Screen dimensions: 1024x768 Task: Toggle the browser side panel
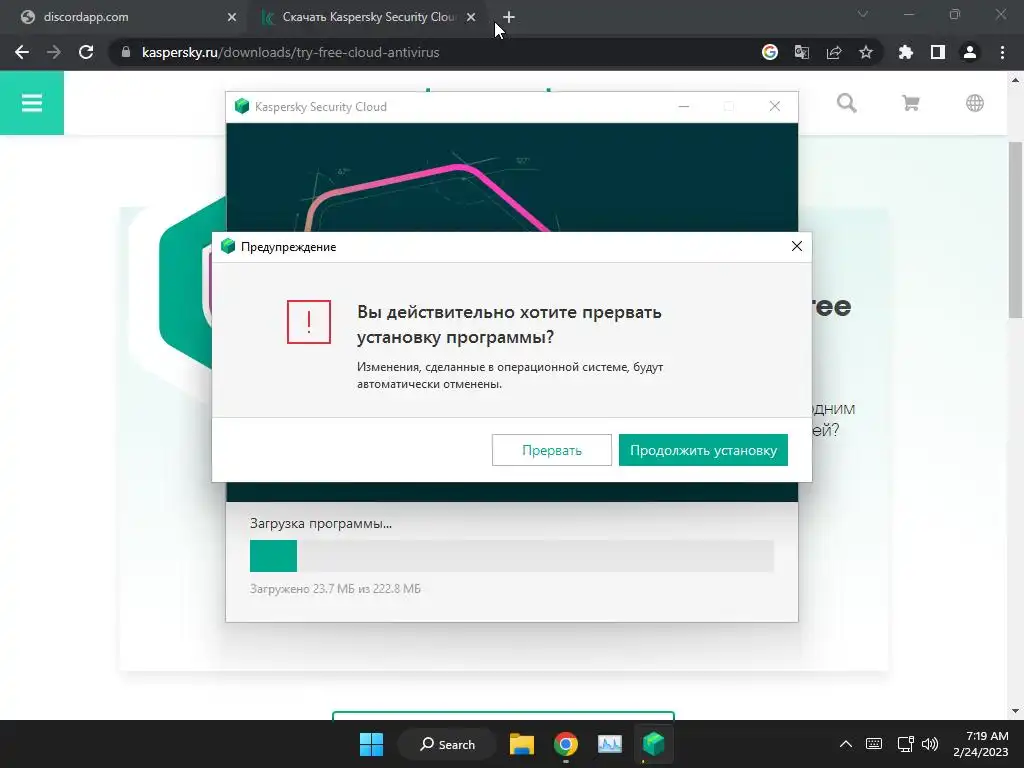tap(938, 52)
